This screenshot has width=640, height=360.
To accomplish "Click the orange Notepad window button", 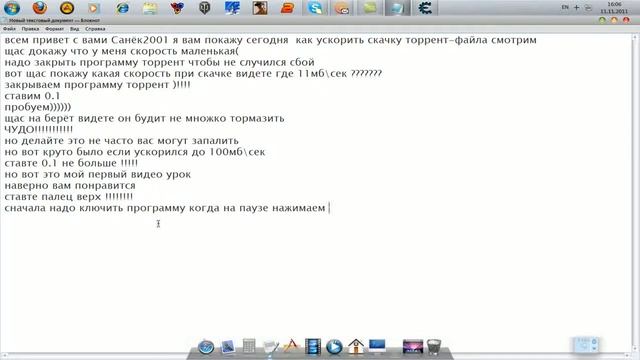I will [614, 20].
